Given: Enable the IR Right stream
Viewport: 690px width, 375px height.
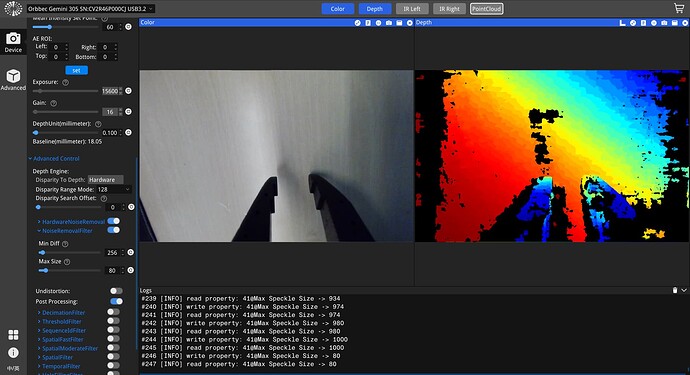Looking at the screenshot, I should pyautogui.click(x=449, y=9).
